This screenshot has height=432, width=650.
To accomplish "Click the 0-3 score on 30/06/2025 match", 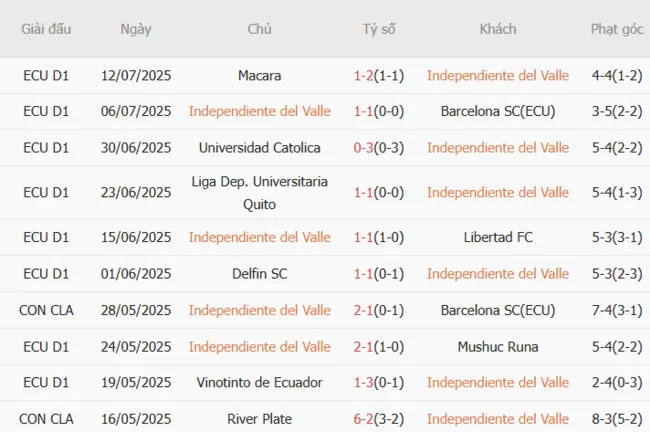I will [365, 148].
